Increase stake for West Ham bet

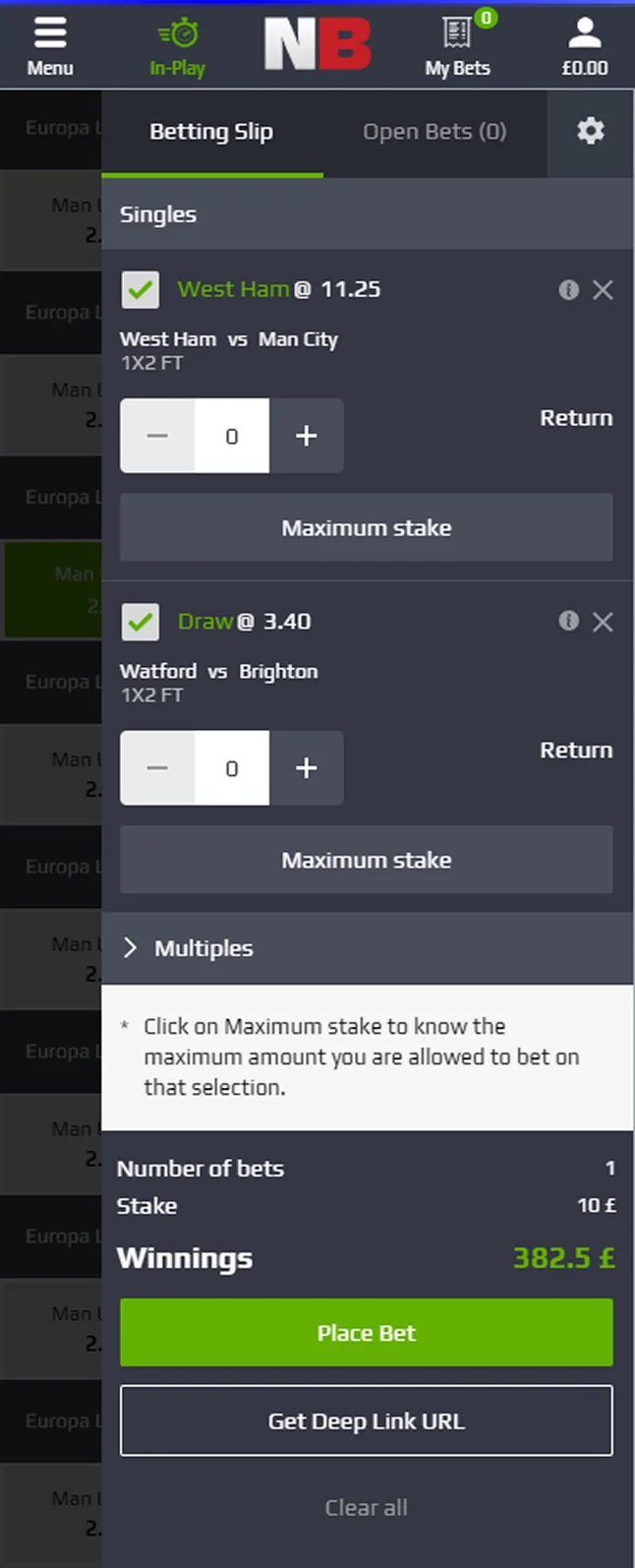306,436
